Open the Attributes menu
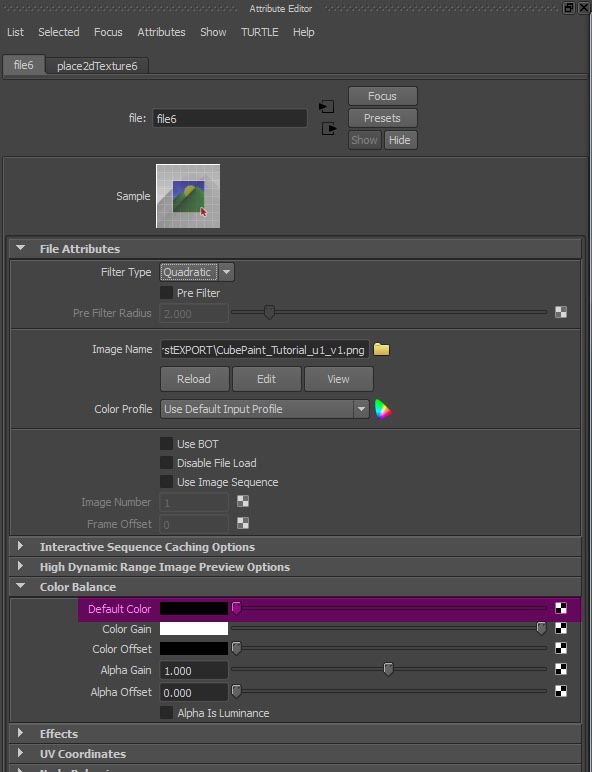 (x=161, y=32)
